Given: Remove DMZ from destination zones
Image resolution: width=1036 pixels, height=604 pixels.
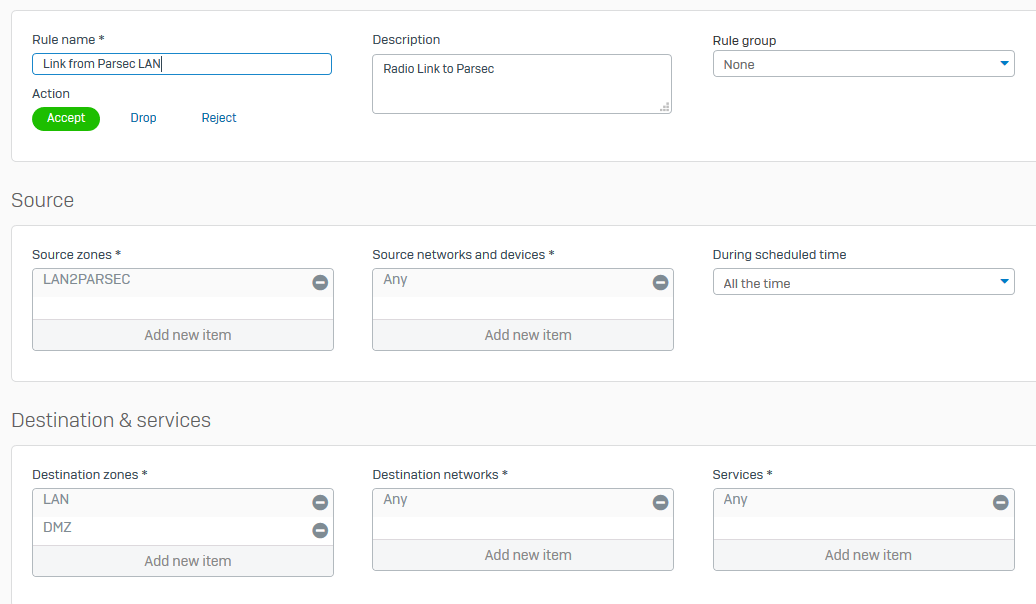Looking at the screenshot, I should pos(320,531).
